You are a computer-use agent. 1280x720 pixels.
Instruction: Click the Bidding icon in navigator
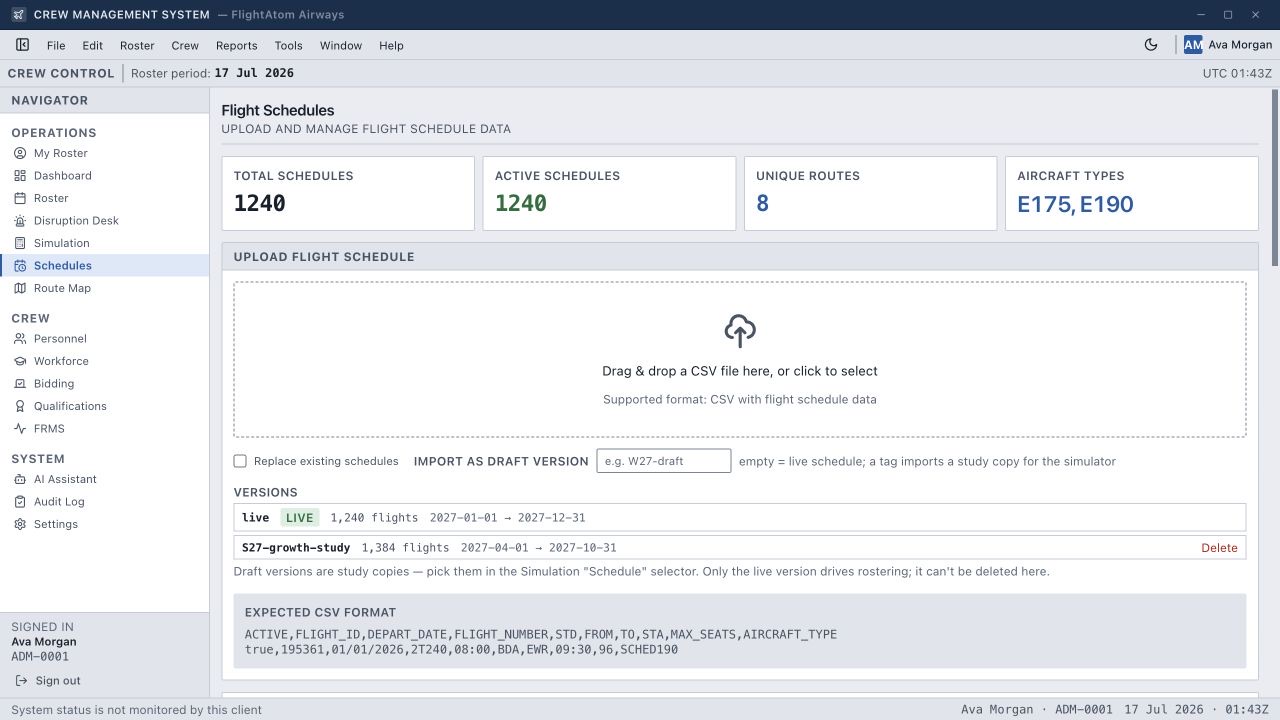20,384
